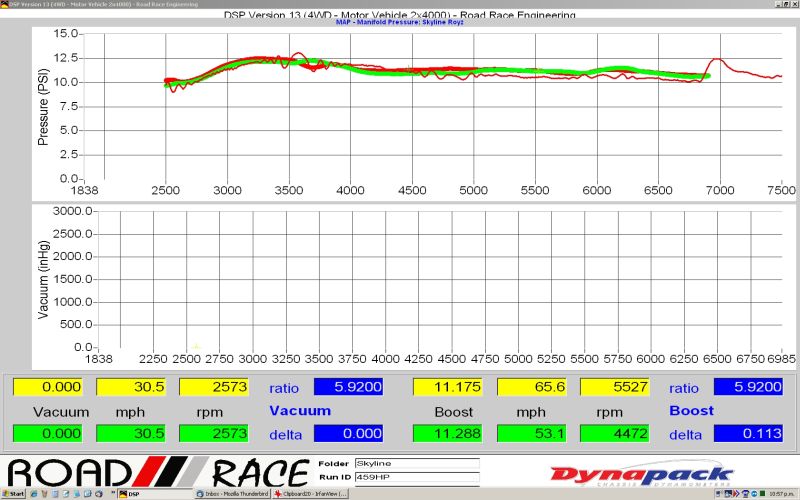Click the Vacuum delta field 0.000
The width and height of the screenshot is (800, 500).
tap(348, 433)
